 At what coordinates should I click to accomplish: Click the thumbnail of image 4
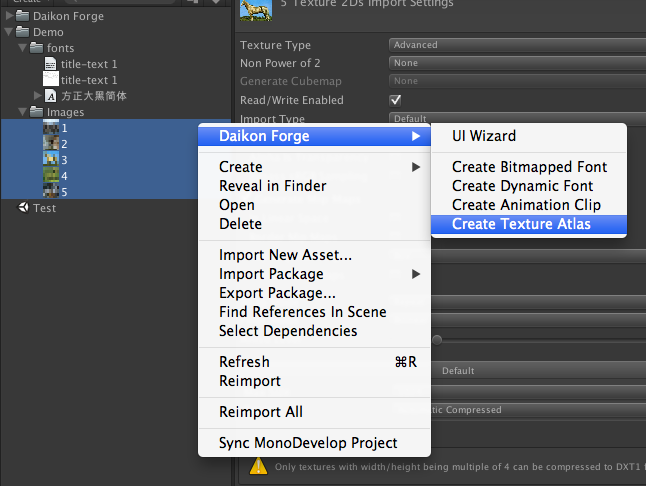click(x=51, y=175)
